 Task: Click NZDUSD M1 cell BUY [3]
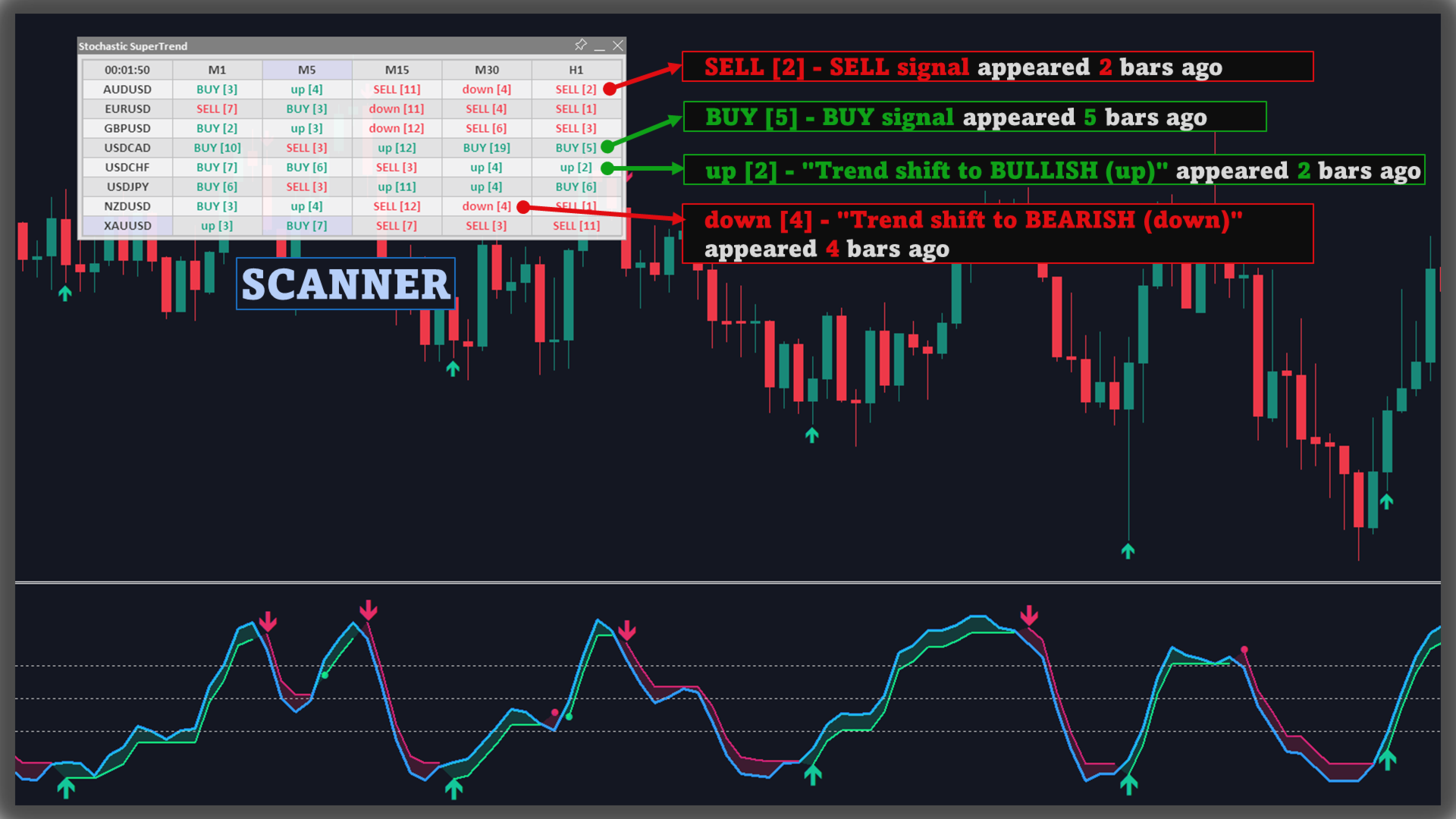[218, 206]
